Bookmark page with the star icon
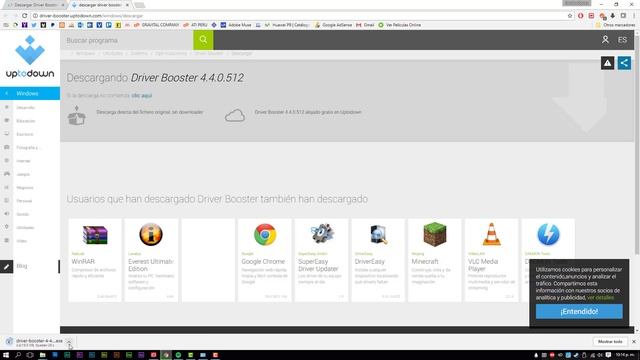Image resolution: width=640 pixels, height=360 pixels. tap(570, 16)
